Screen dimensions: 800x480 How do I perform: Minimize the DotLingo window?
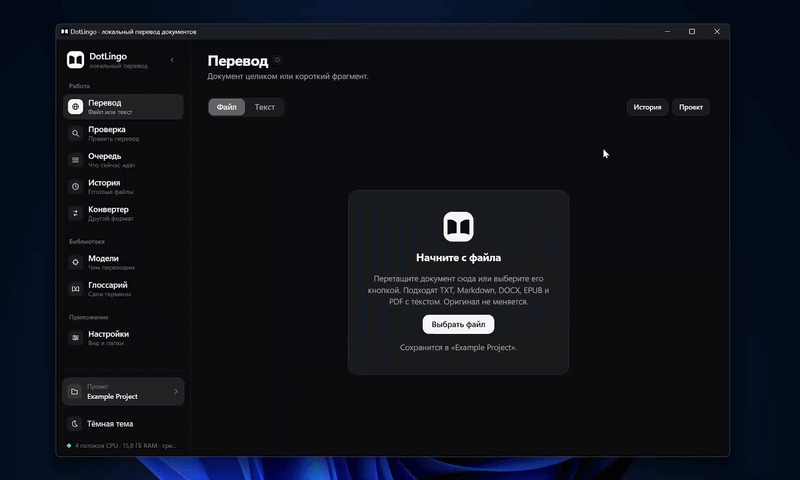pyautogui.click(x=667, y=32)
